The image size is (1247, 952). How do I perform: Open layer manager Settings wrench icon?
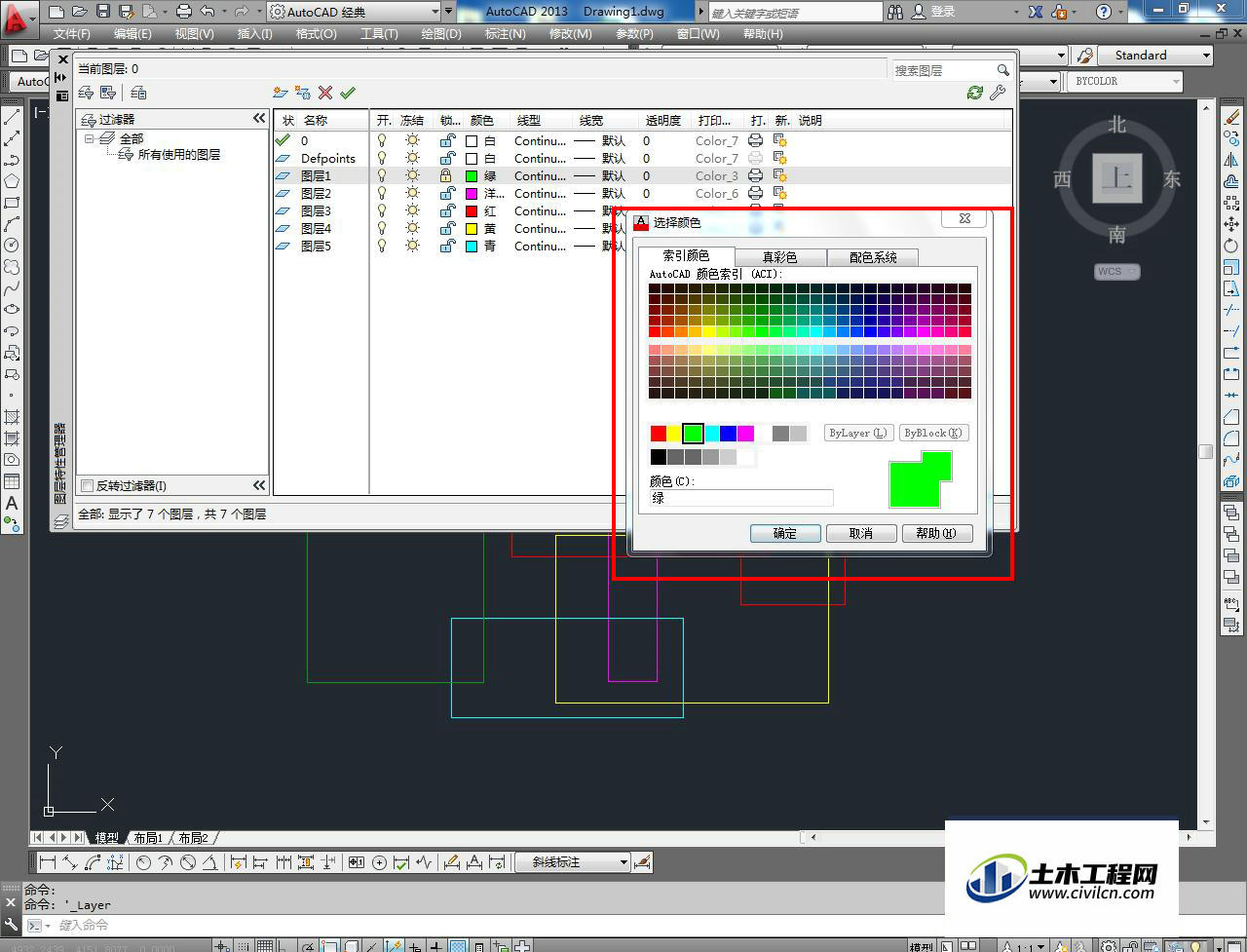coord(998,93)
